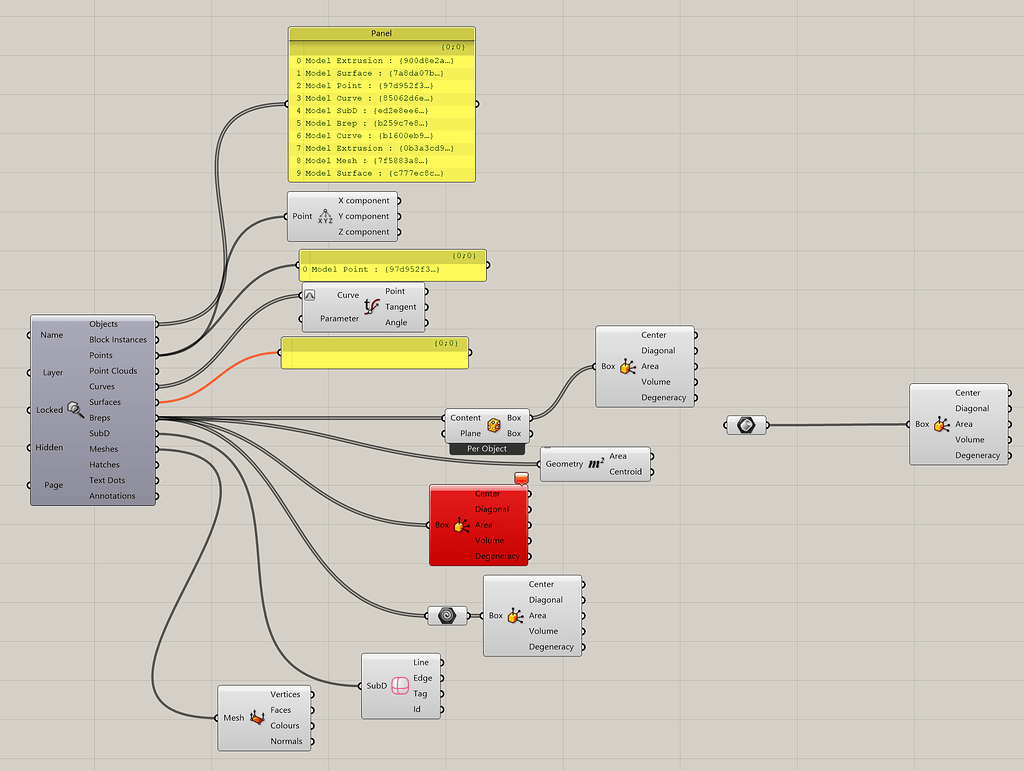Click the empty yellow panel connected by the orange wire
The image size is (1024, 771).
click(375, 353)
